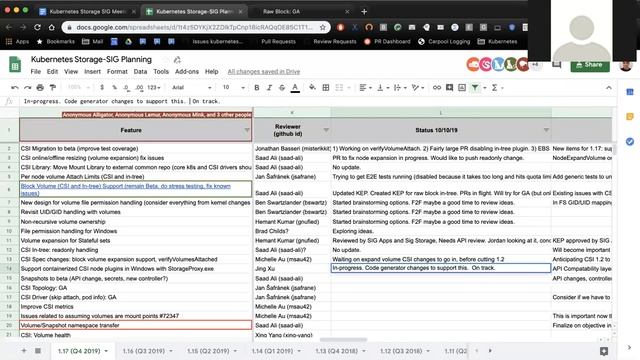Open the Arial font dropdown
The height and width of the screenshot is (360, 640).
(191, 88)
